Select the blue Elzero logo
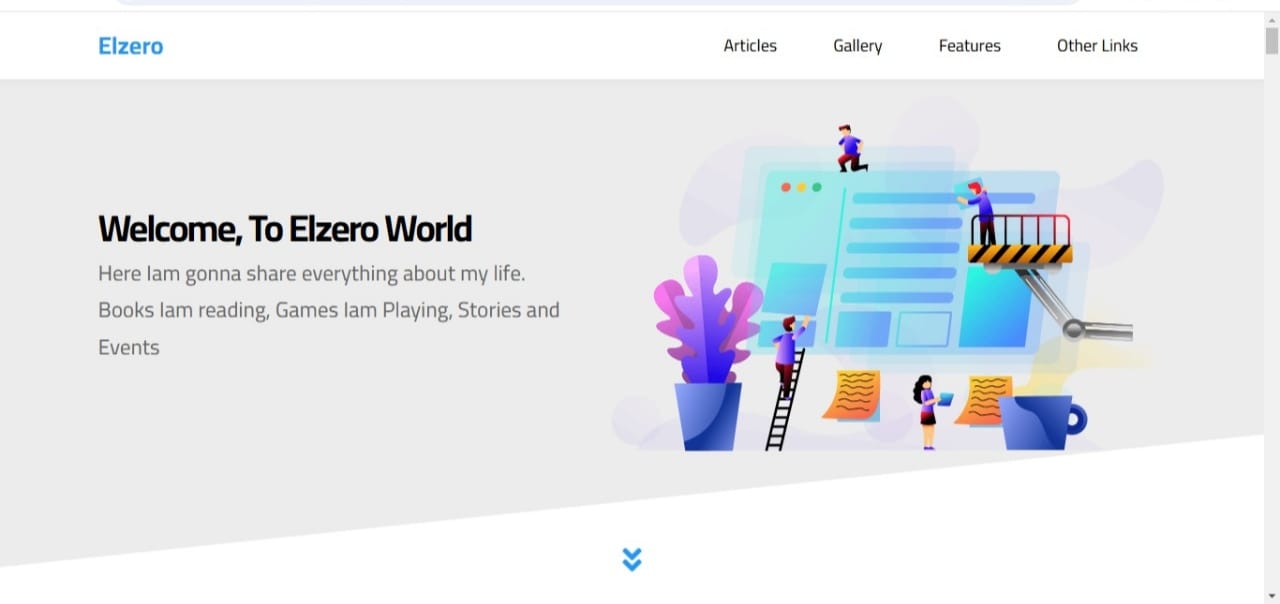Screen dimensions: 1280x604 point(130,46)
